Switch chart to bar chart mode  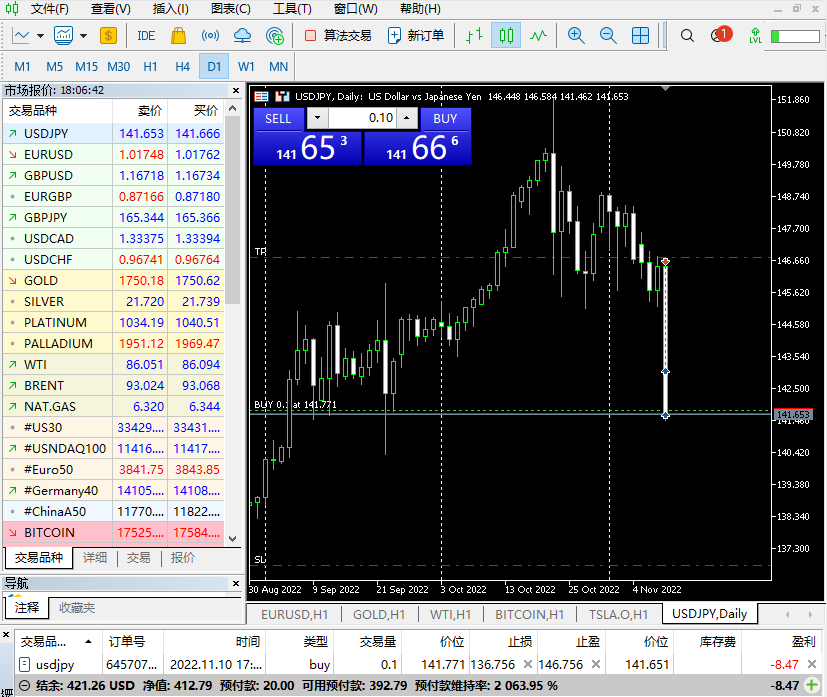pyautogui.click(x=474, y=36)
